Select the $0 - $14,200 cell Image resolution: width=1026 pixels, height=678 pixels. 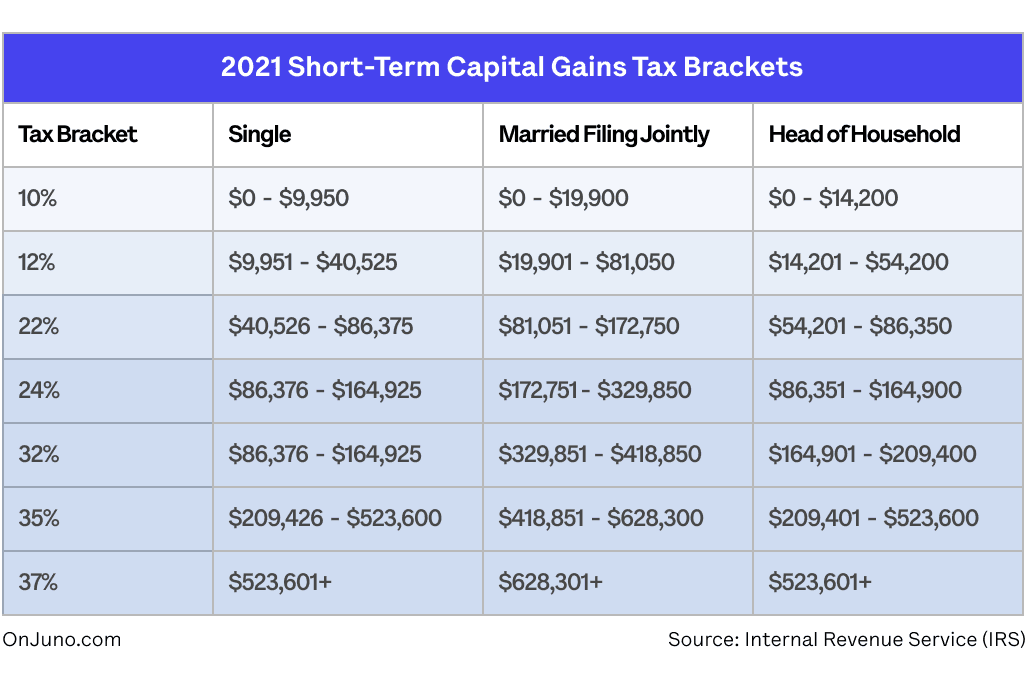point(833,199)
